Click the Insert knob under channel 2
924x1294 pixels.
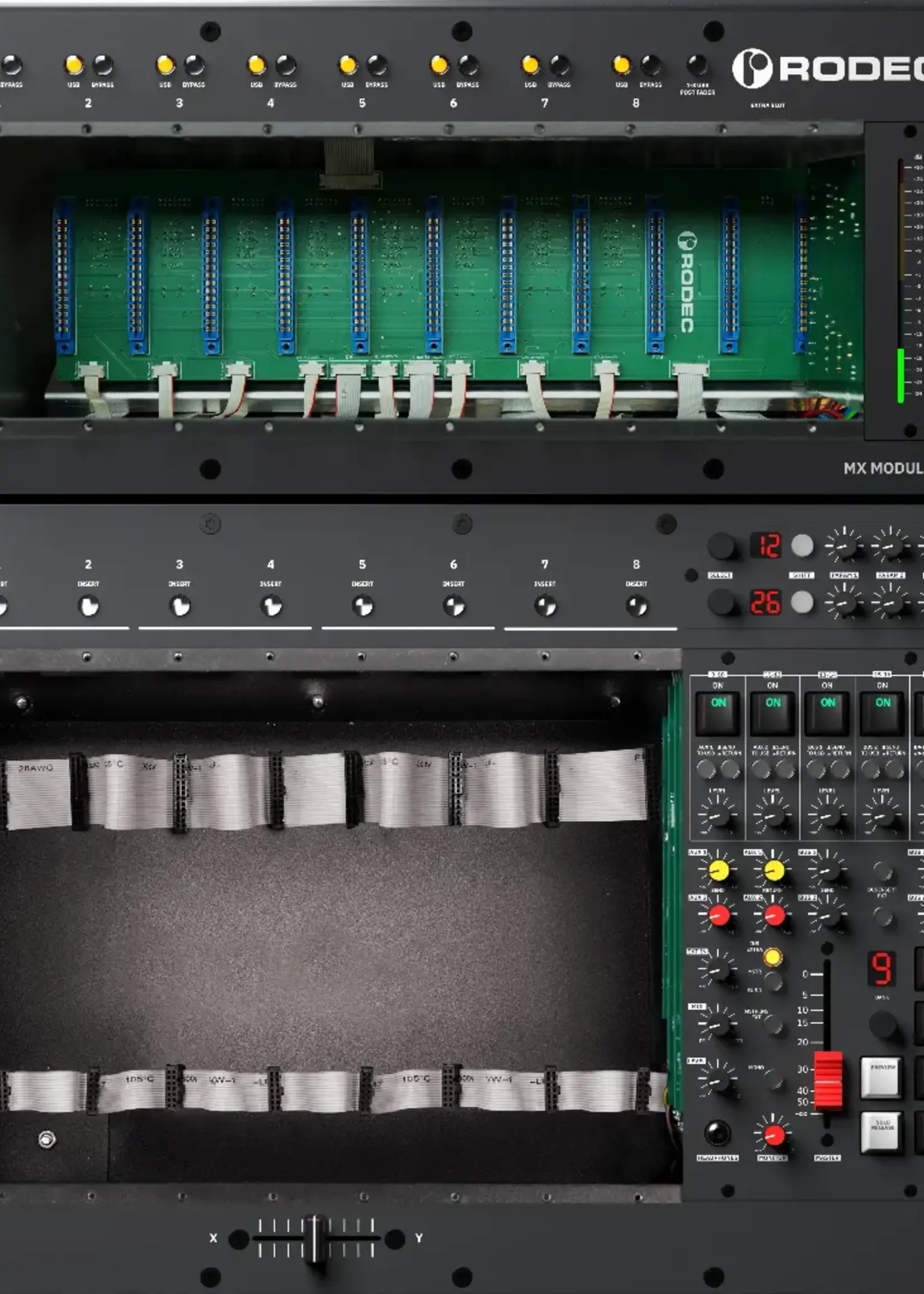89,606
